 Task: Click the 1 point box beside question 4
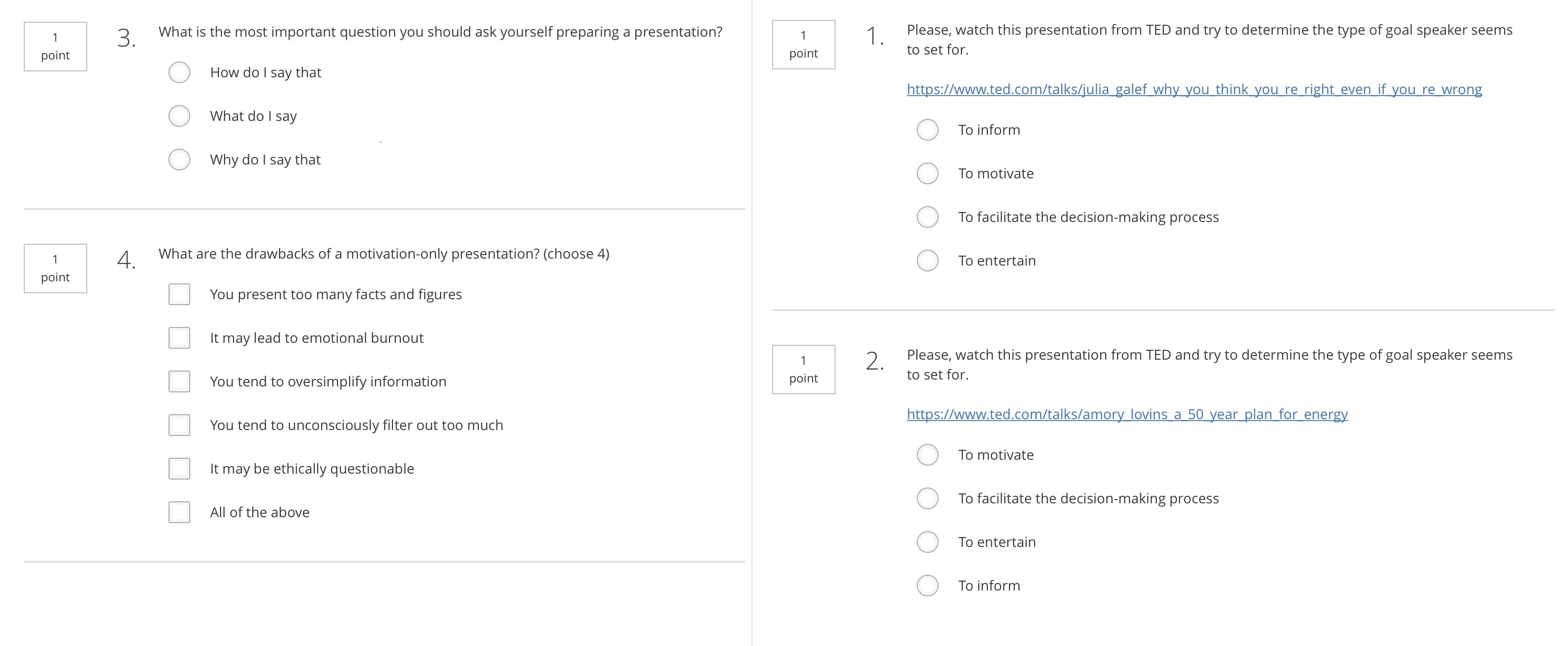pyautogui.click(x=56, y=268)
